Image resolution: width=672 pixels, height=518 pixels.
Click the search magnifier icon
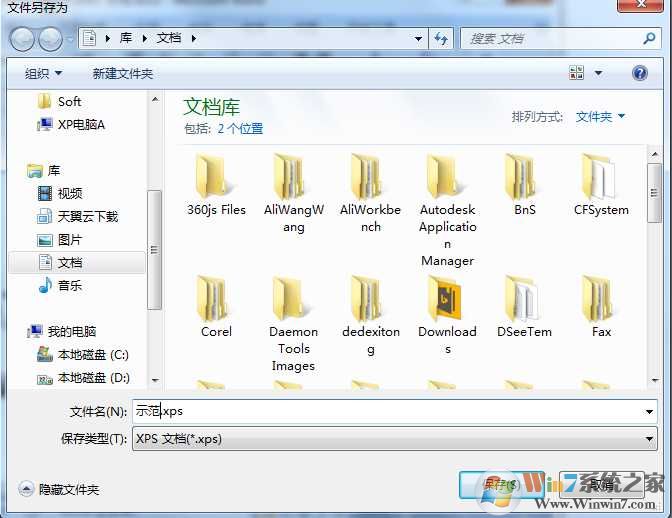[649, 39]
